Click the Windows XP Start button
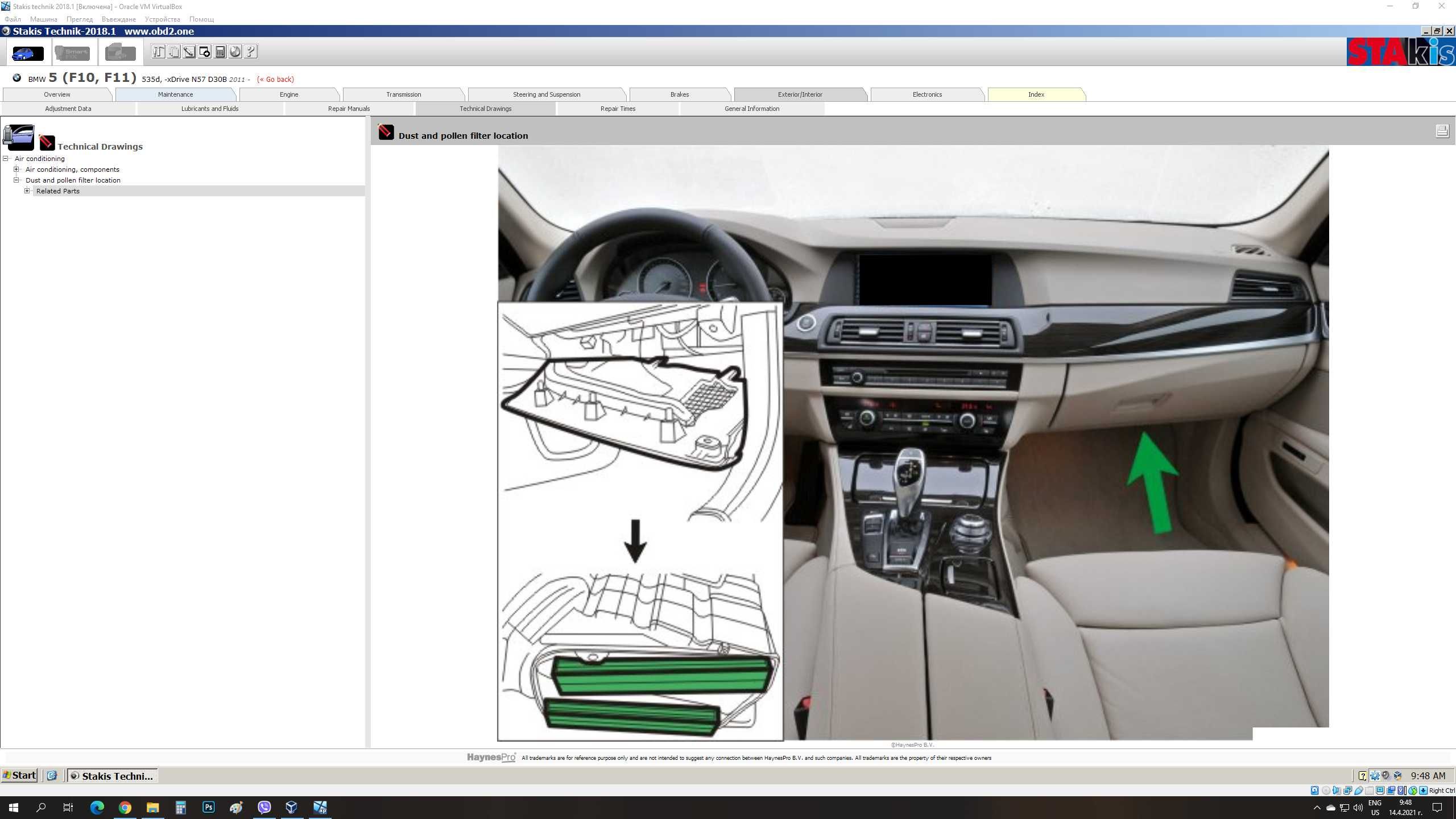Viewport: 1456px width, 819px height. [20, 775]
